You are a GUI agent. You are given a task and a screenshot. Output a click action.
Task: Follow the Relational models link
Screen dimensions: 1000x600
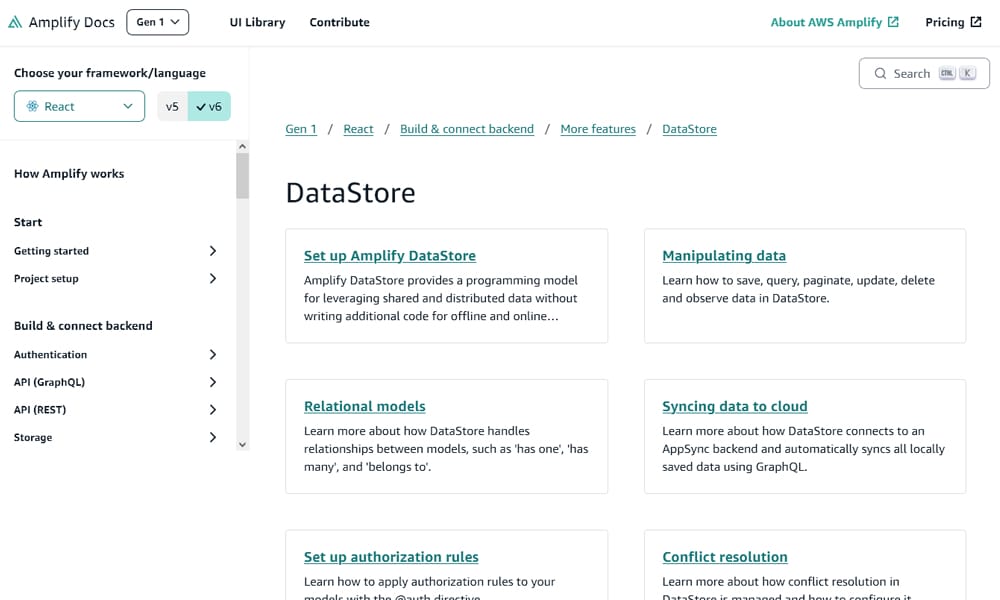click(364, 406)
